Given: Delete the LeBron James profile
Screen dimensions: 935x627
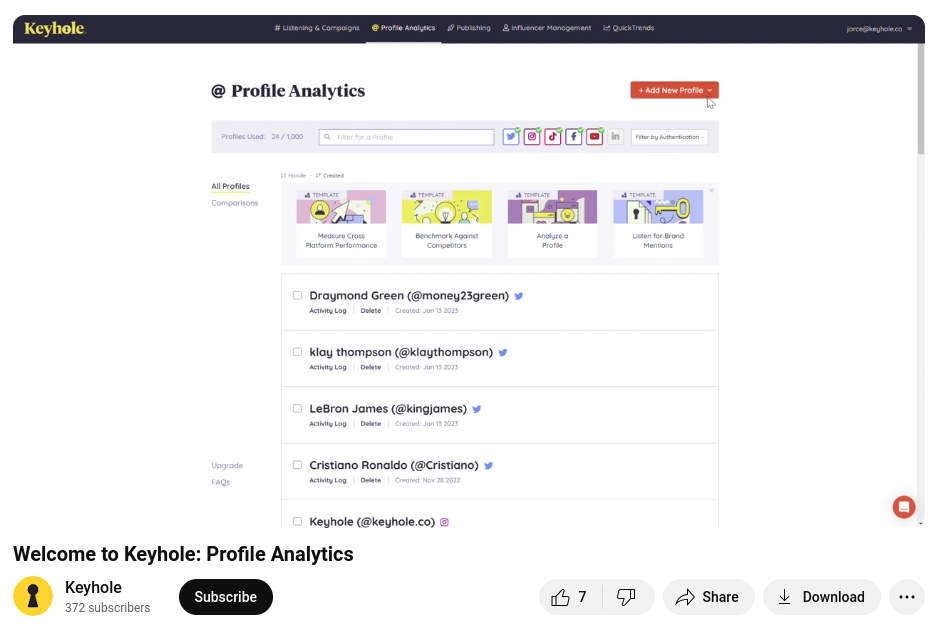Looking at the screenshot, I should pos(370,424).
